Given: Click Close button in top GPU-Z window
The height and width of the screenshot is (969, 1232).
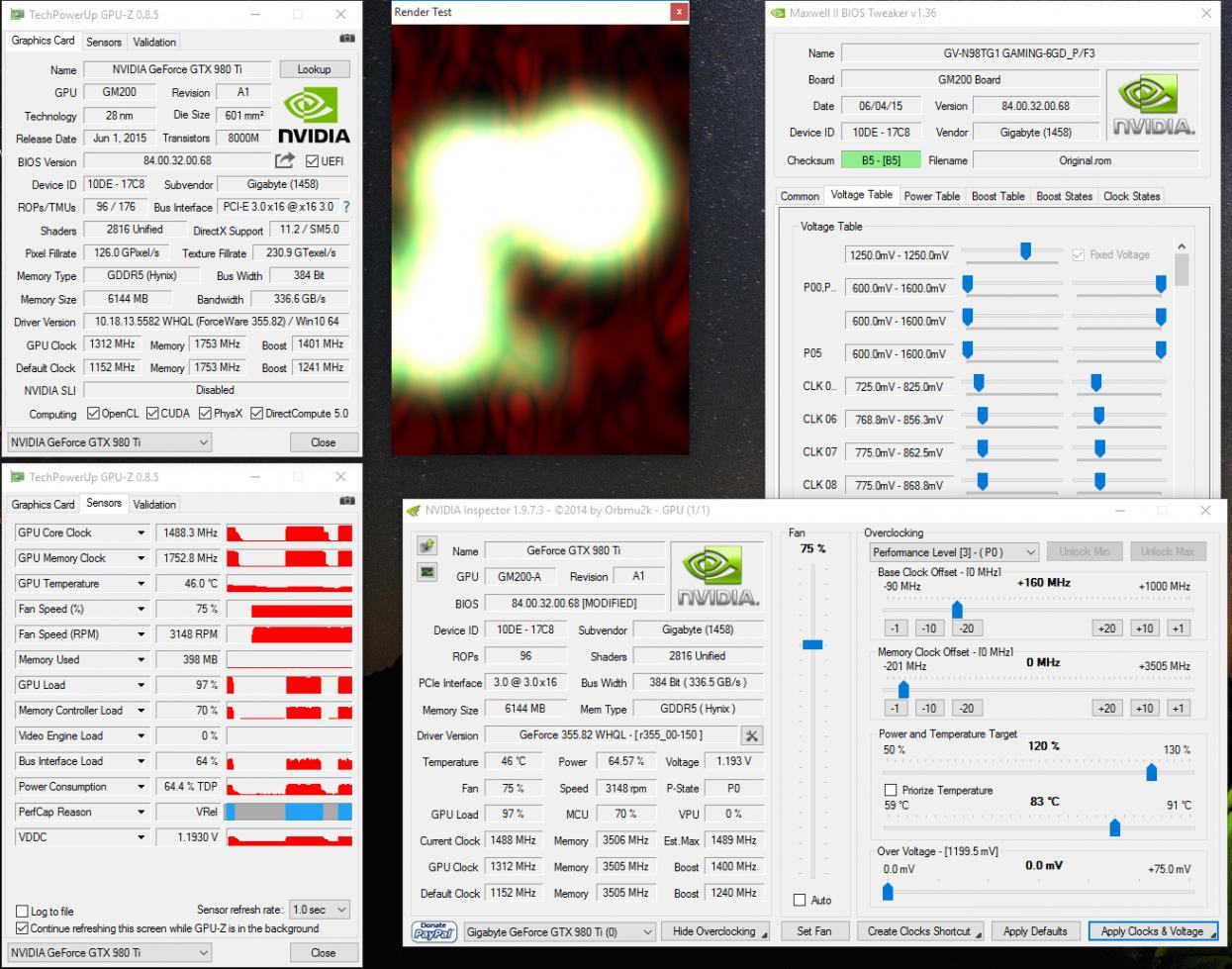Looking at the screenshot, I should [x=323, y=442].
